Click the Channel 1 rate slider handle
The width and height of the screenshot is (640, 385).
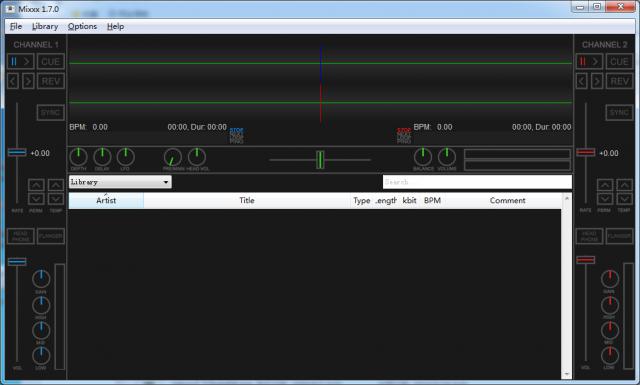[x=17, y=153]
